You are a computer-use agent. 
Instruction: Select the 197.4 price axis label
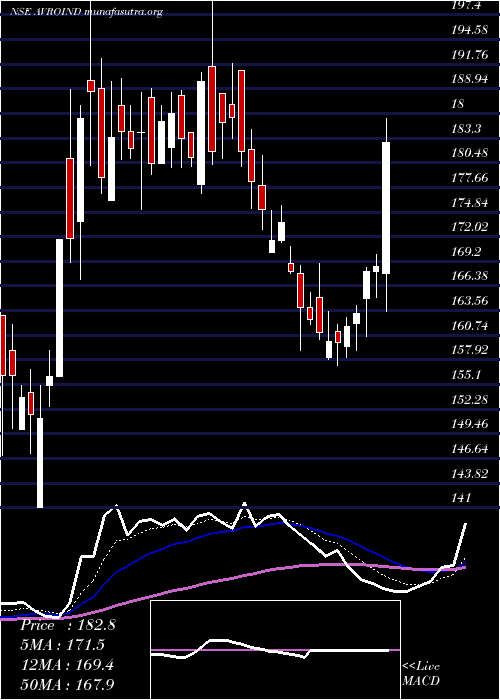click(x=467, y=5)
